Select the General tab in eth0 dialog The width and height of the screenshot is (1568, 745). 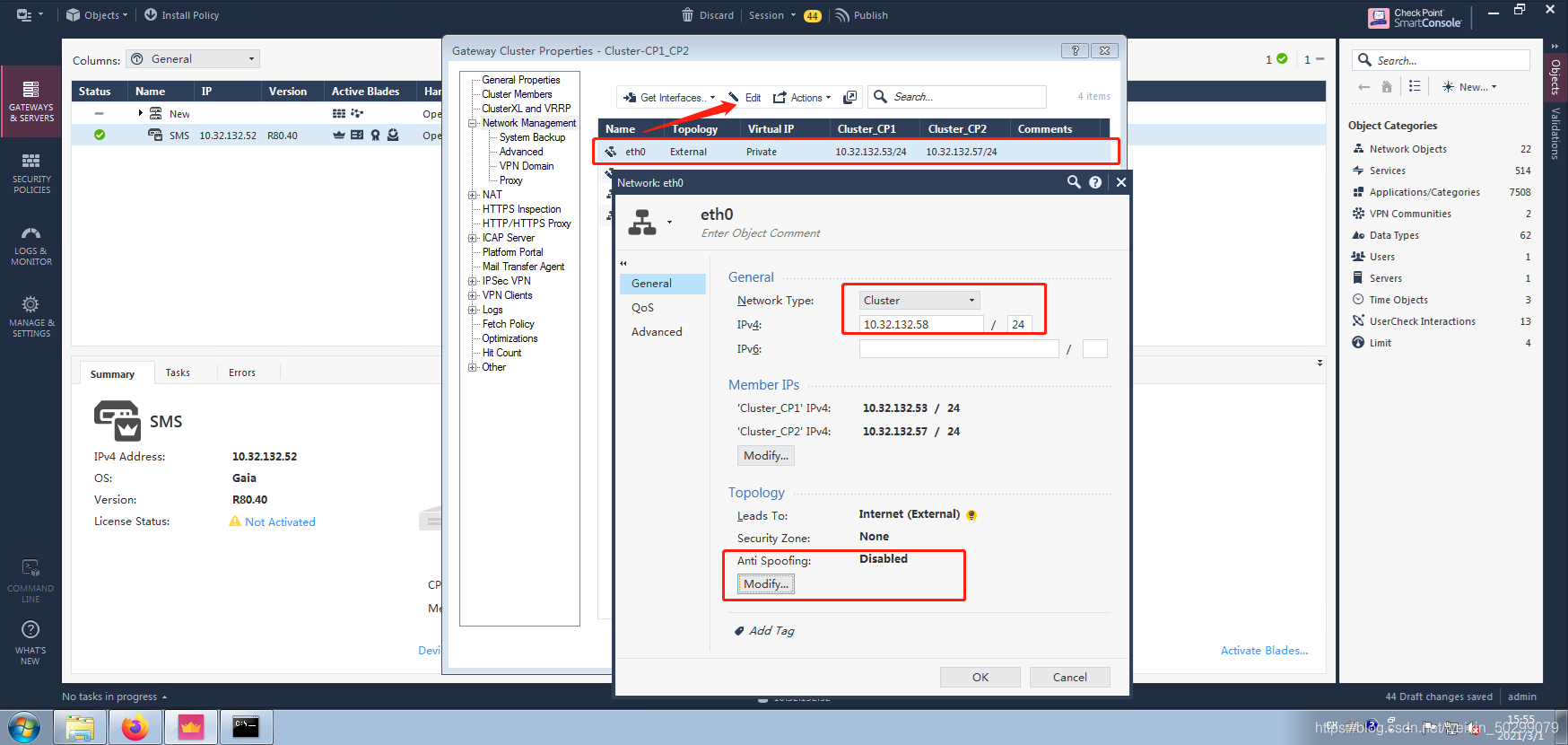point(662,284)
